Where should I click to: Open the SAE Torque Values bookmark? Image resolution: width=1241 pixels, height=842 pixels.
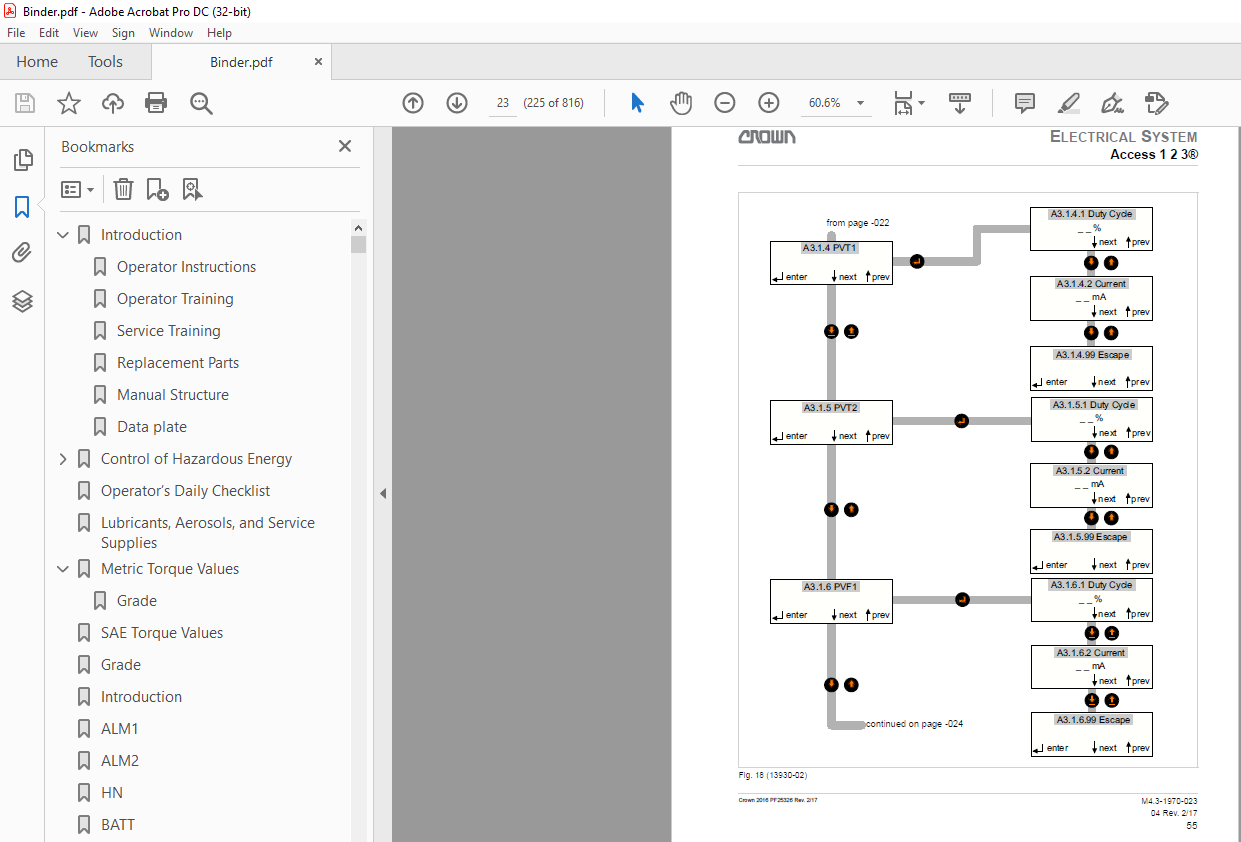click(x=162, y=633)
